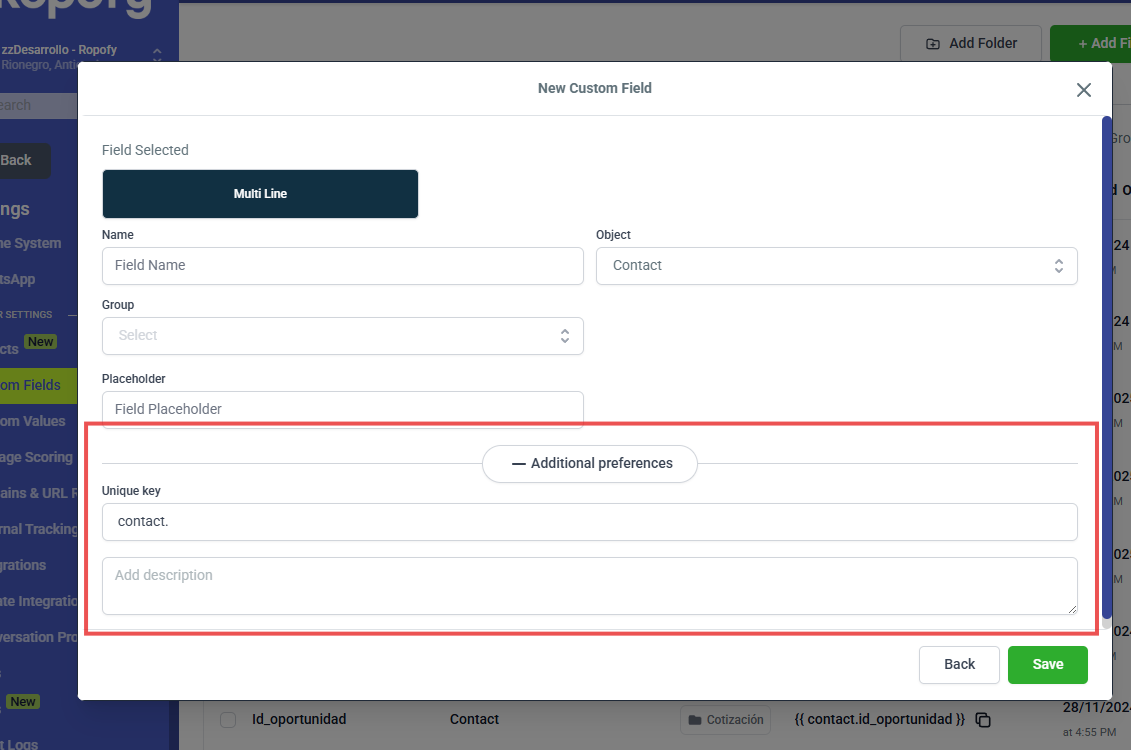Click the Field Name input
Image resolution: width=1131 pixels, height=750 pixels.
342,266
